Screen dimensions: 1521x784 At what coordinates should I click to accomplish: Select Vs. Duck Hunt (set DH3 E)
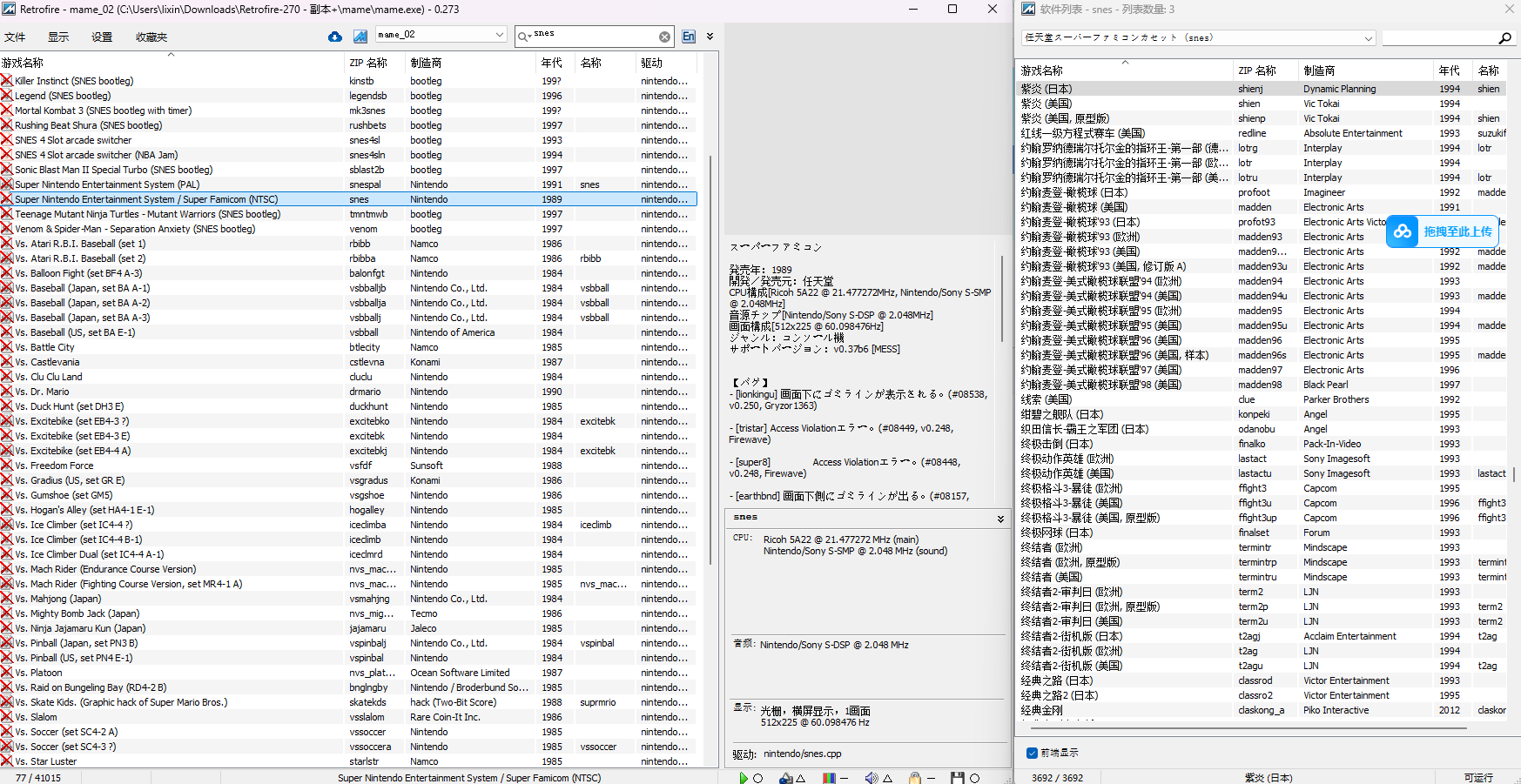tap(348, 406)
